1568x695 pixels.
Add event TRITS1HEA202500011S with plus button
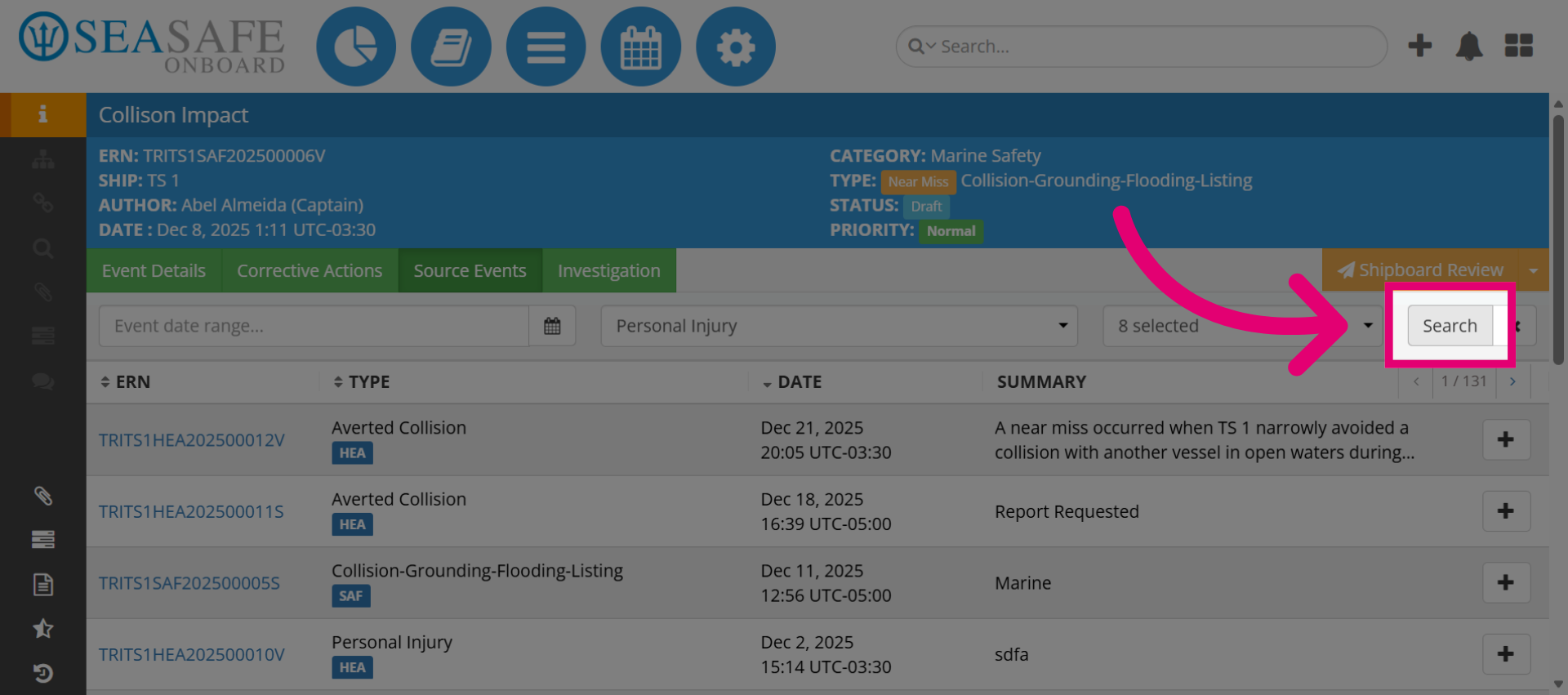(1506, 511)
